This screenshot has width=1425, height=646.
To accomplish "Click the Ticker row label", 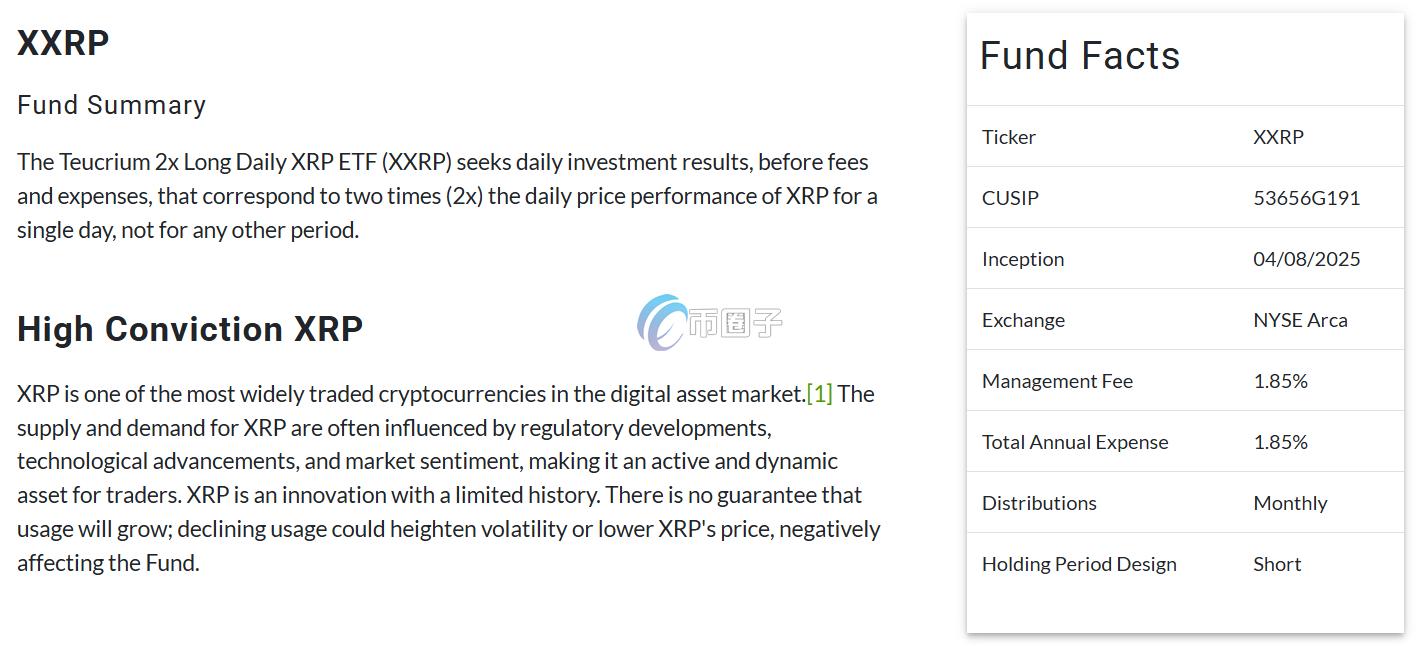I will tap(1008, 137).
